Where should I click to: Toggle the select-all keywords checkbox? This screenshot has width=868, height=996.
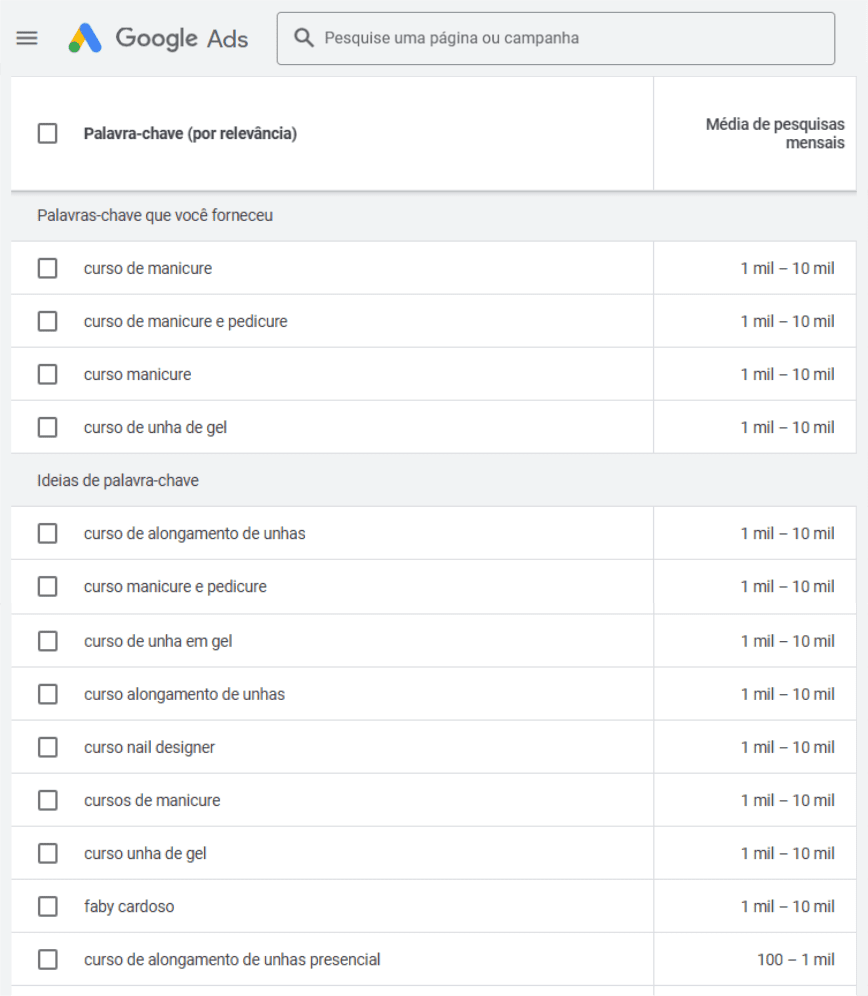click(x=47, y=133)
